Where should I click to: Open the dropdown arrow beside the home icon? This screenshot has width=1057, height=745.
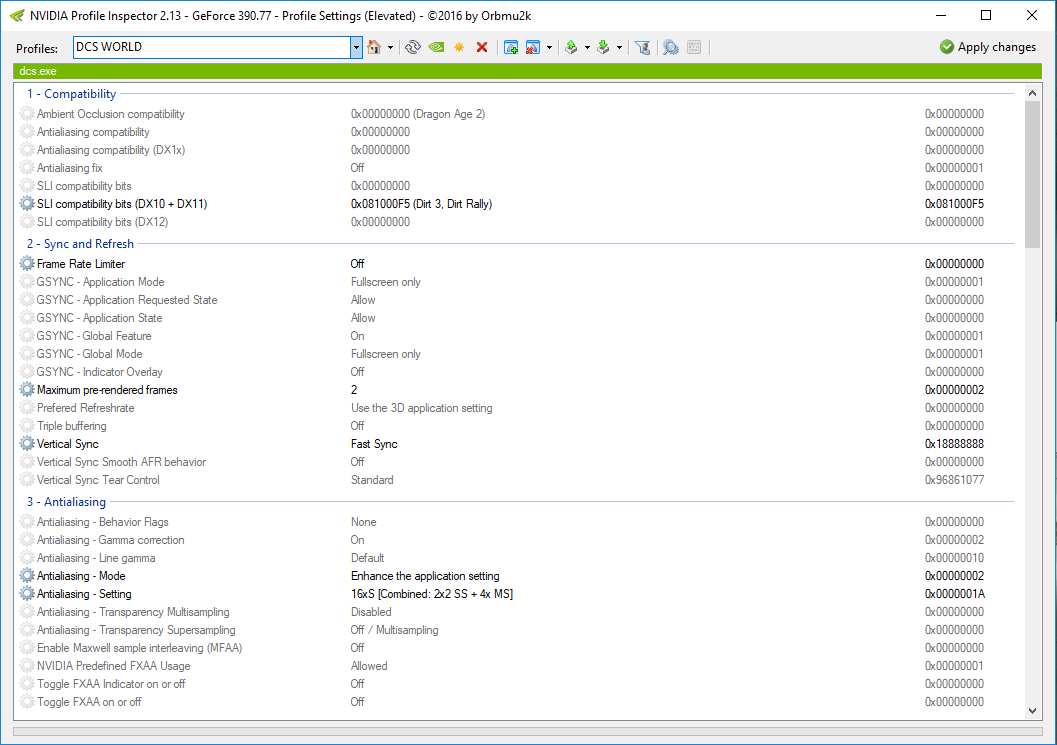[x=390, y=47]
